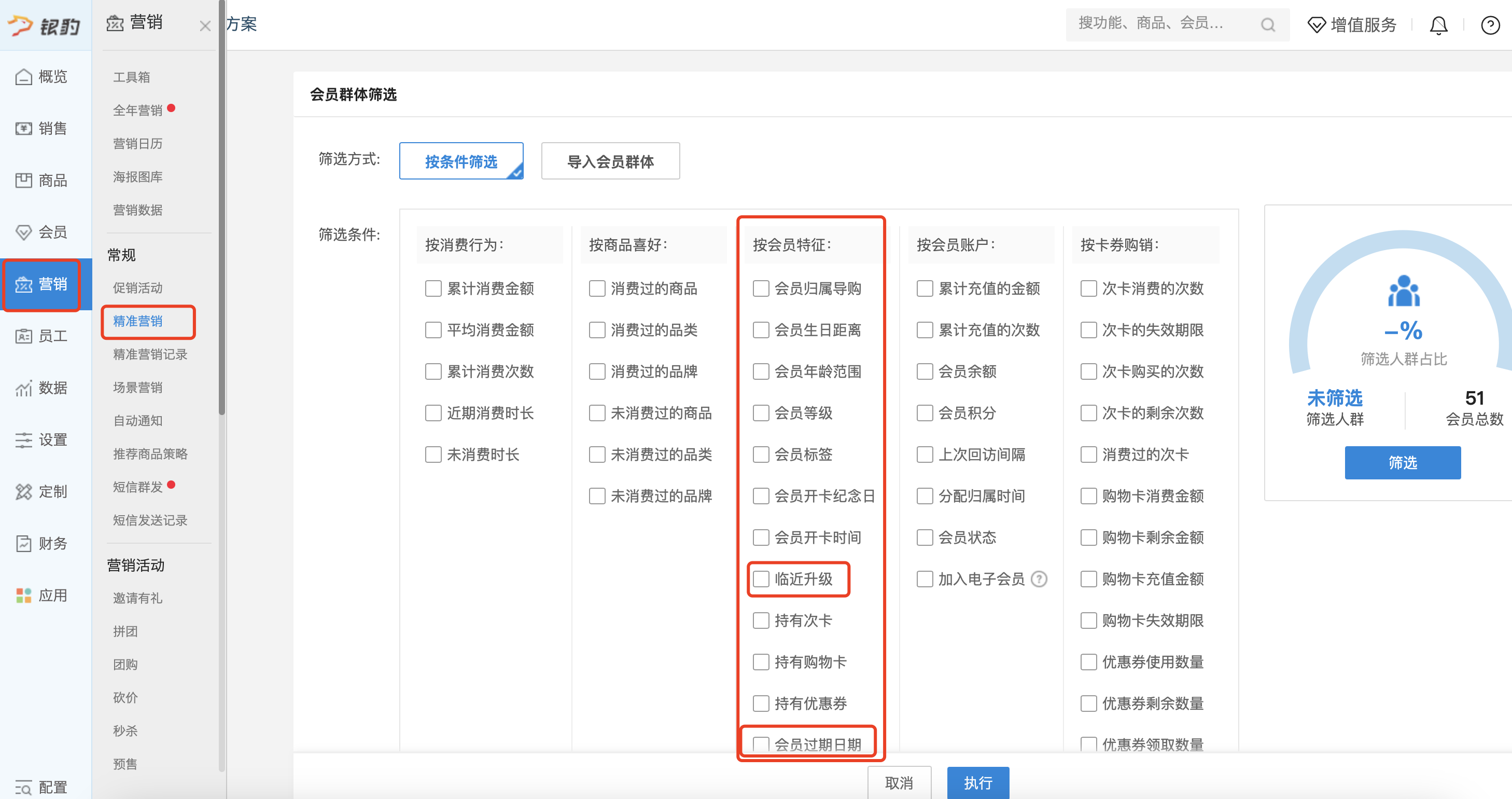Open 营销日历 menu item

pos(137,143)
